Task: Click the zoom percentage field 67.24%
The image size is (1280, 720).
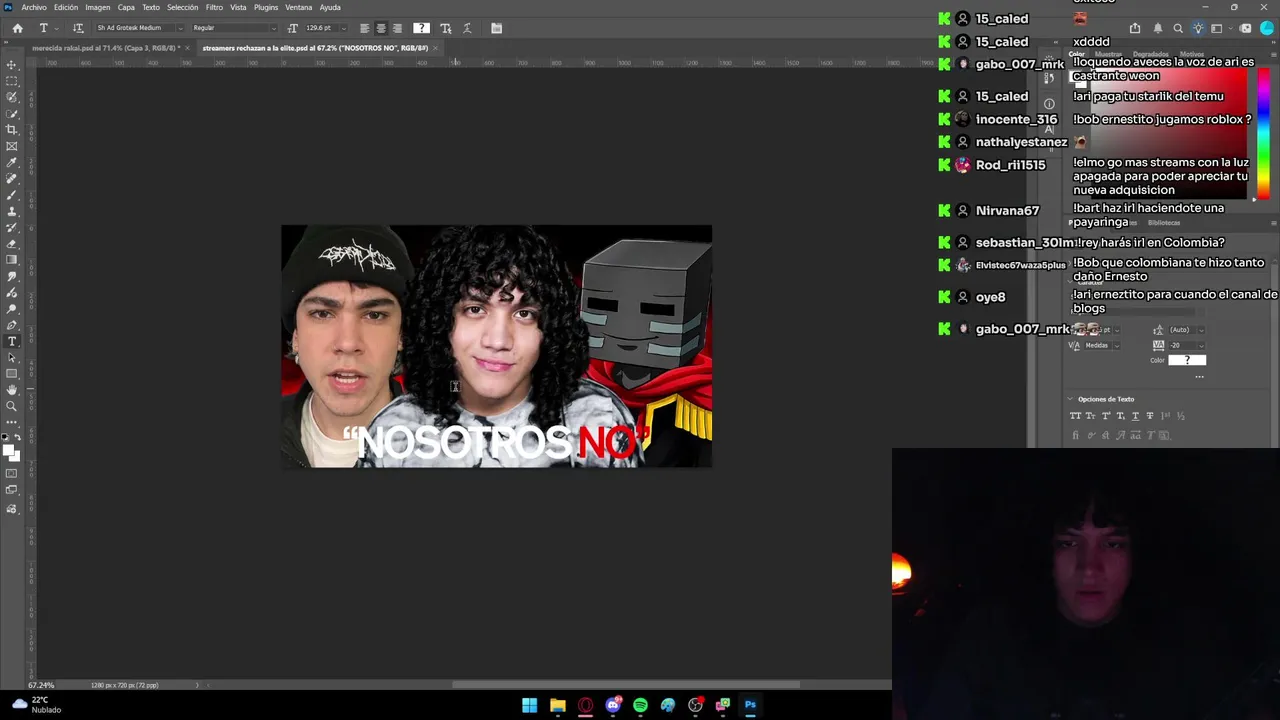Action: [x=41, y=685]
